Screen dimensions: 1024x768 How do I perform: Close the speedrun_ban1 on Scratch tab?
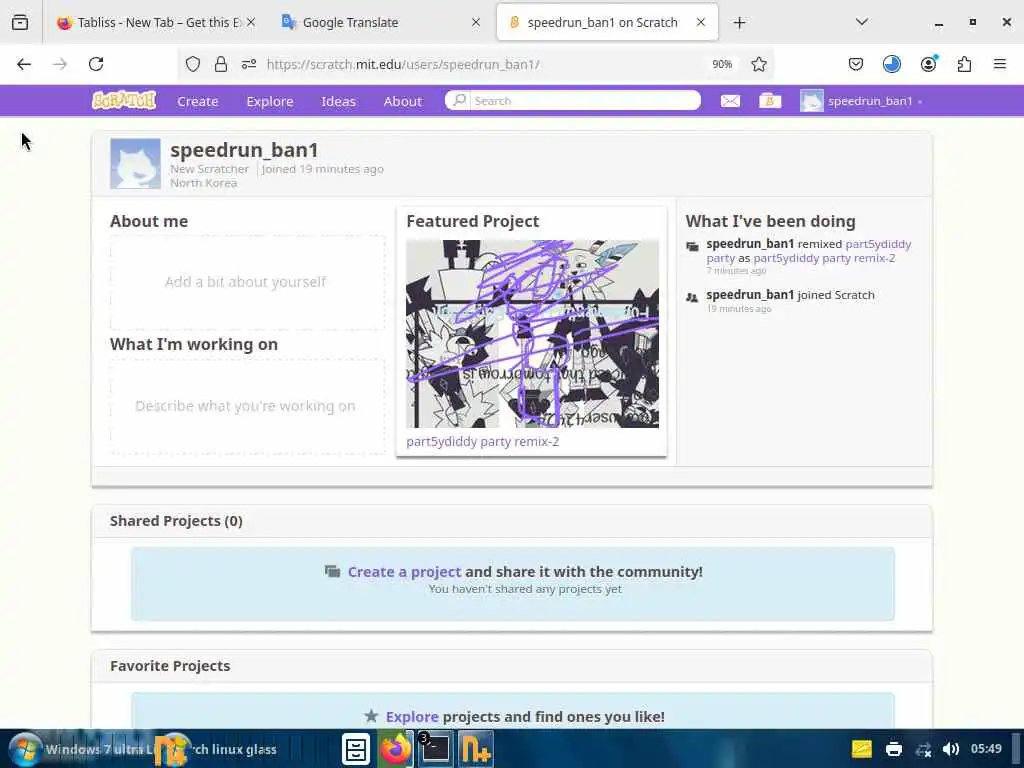click(x=701, y=22)
